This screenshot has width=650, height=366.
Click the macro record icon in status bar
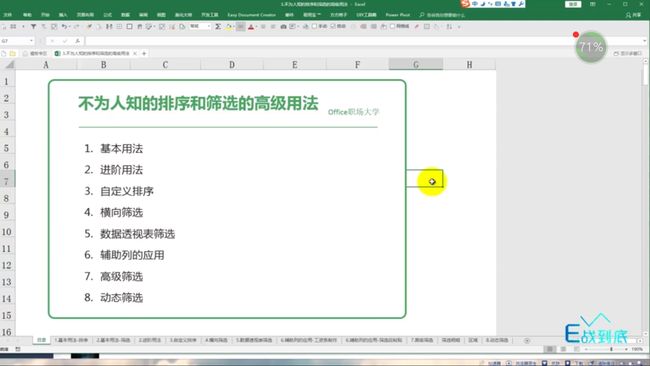(18, 349)
